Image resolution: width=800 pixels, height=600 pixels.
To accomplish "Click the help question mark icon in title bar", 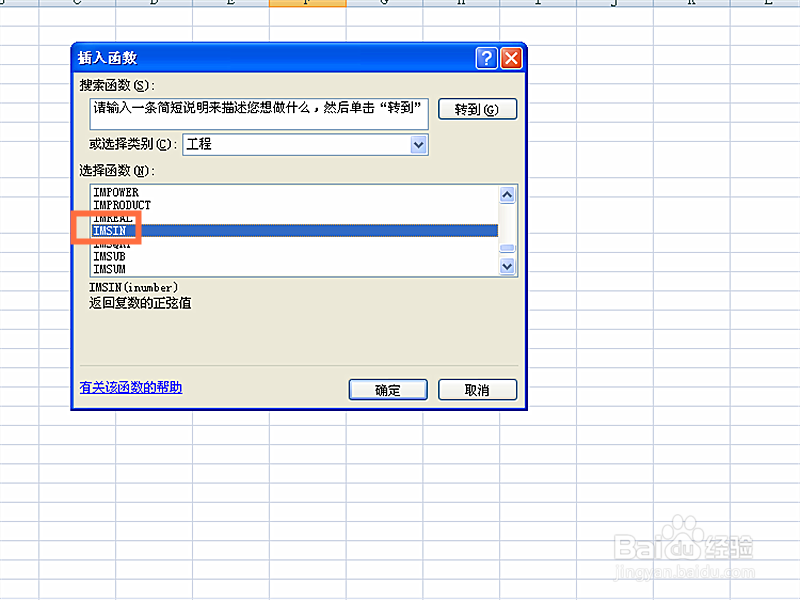I will 486,58.
